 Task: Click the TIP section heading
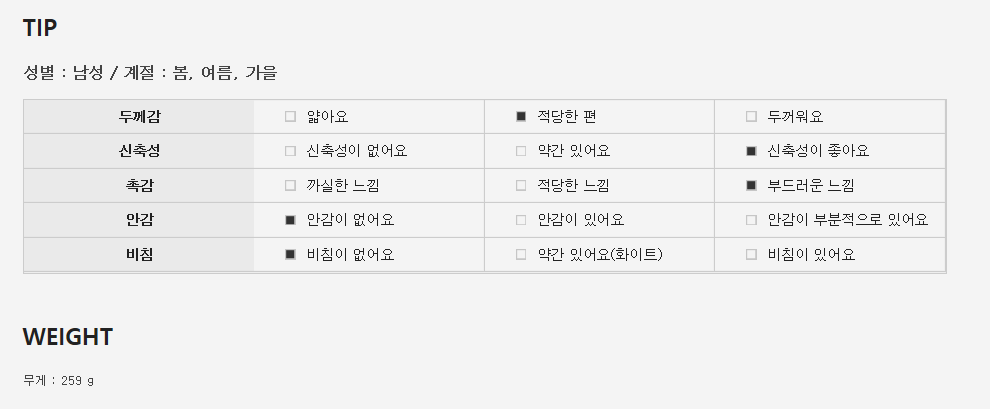point(42,28)
